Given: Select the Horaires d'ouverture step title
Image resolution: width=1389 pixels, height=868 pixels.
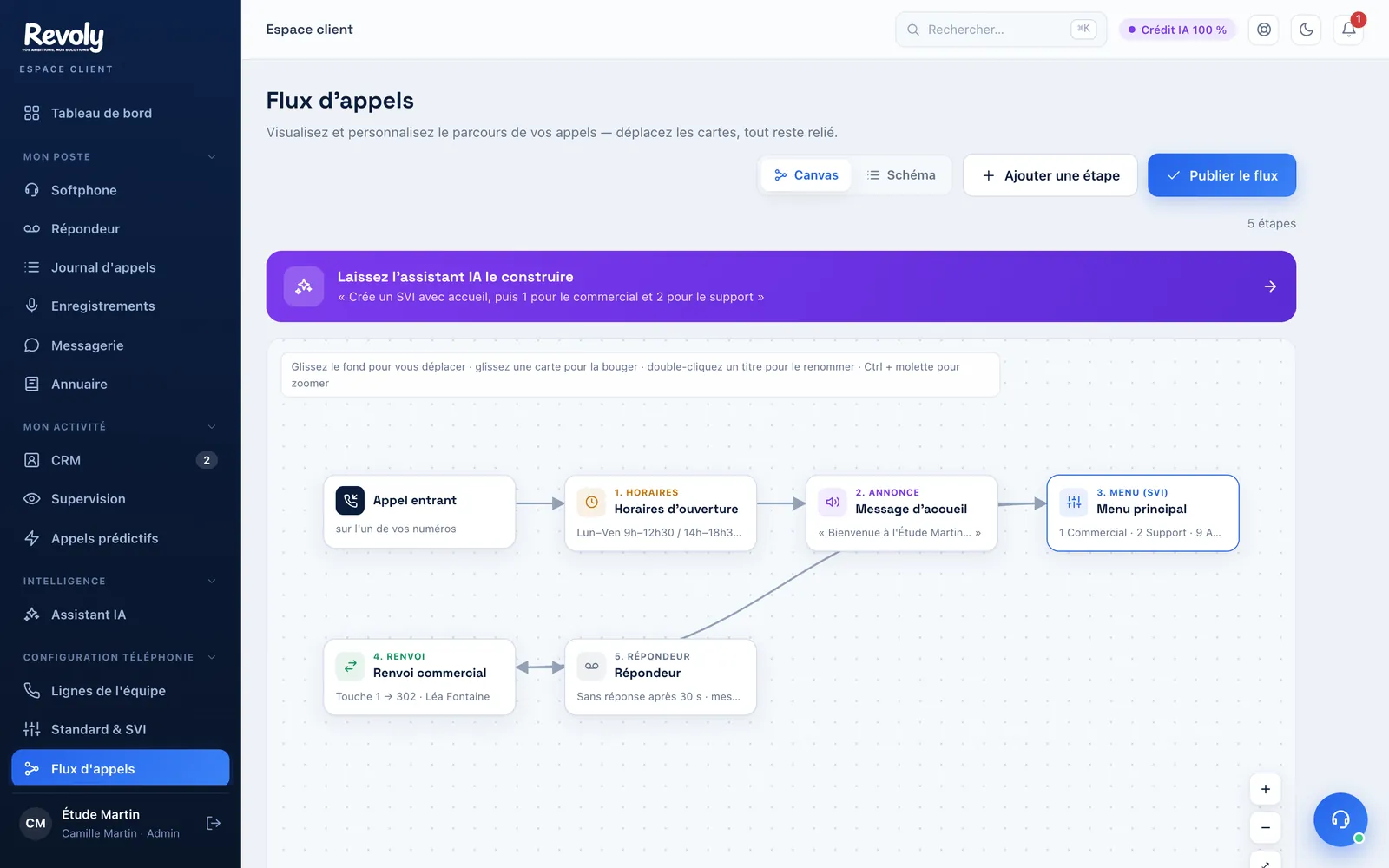Looking at the screenshot, I should 676,510.
